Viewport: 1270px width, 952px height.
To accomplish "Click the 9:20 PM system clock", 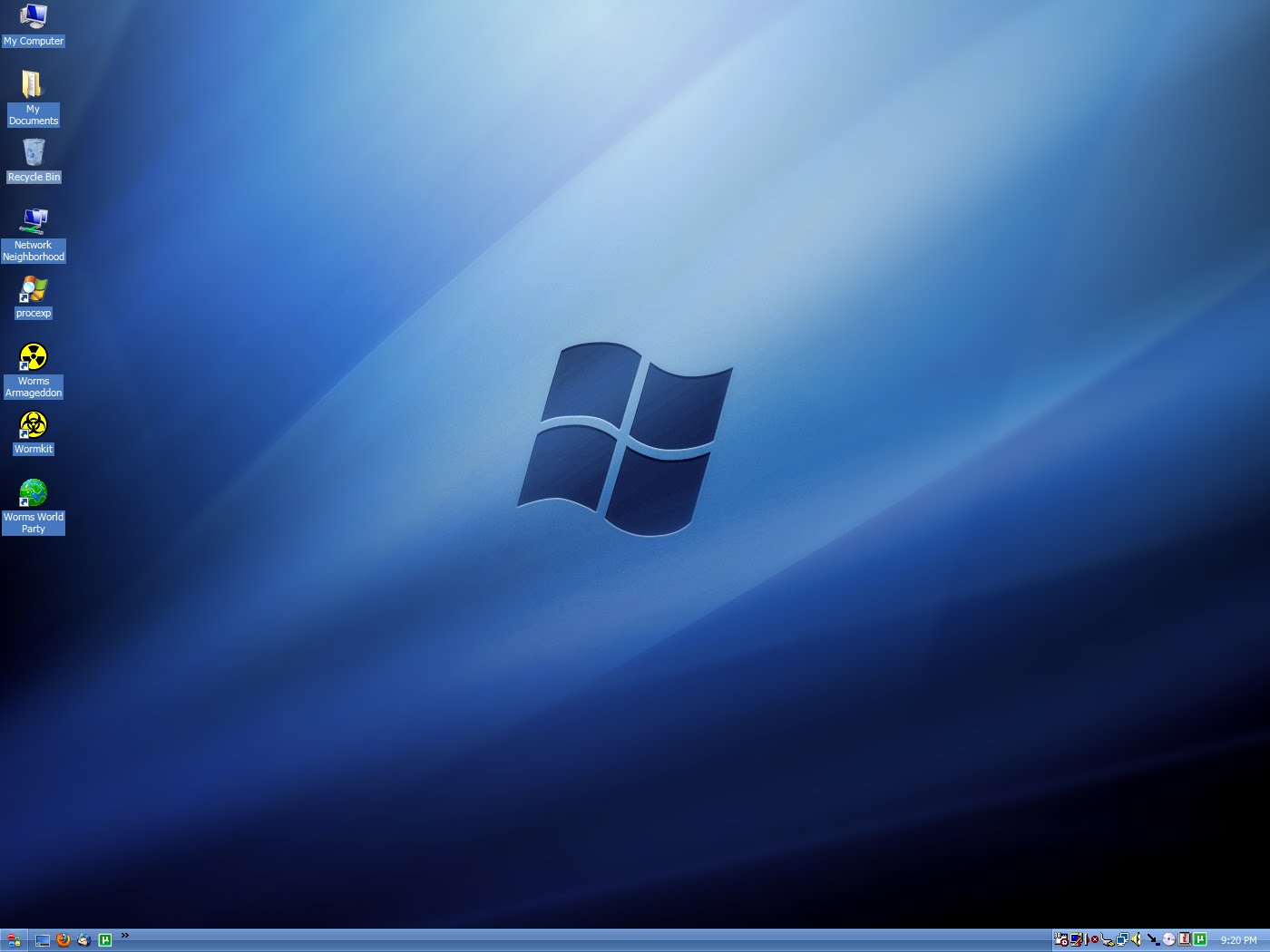I will point(1238,940).
